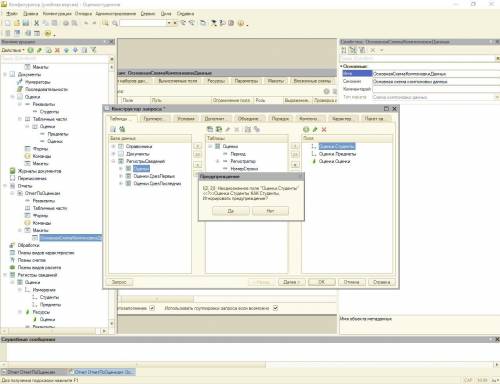Viewport: 500px width, 384px height.
Task: Click sort icon in Properties panel toolbar
Action: coord(344,50)
